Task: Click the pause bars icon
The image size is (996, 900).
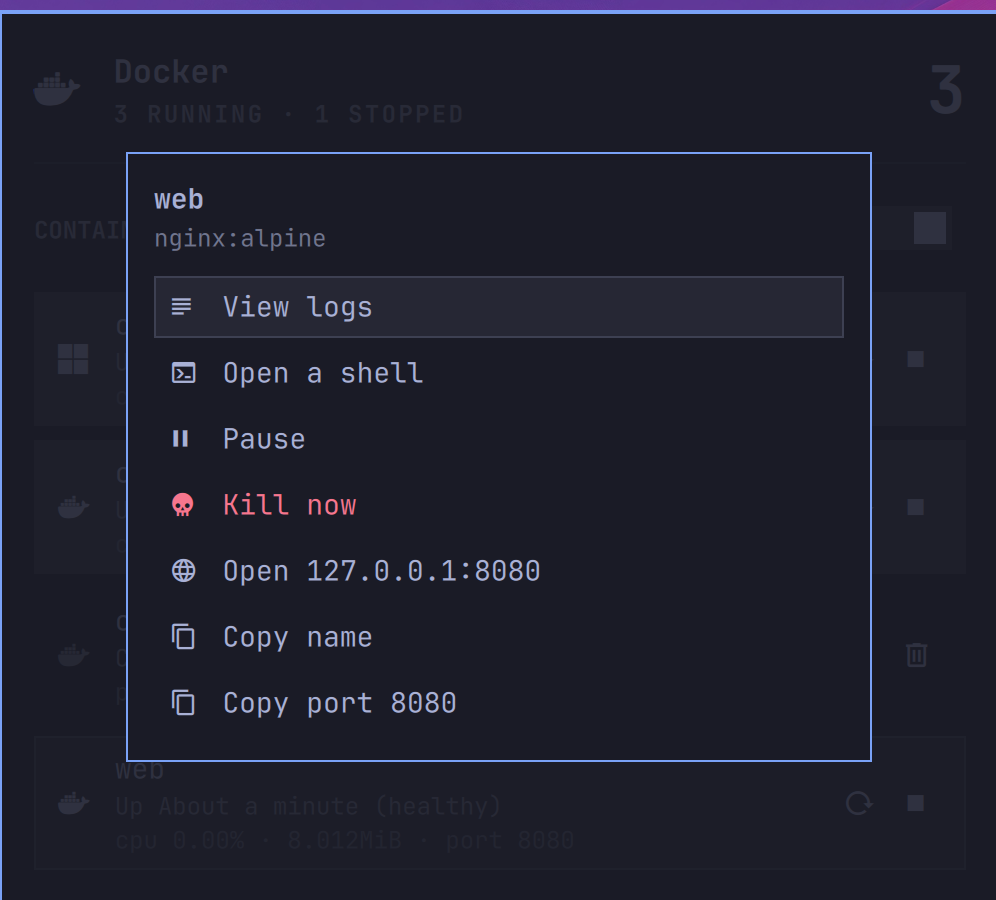Action: pyautogui.click(x=181, y=439)
